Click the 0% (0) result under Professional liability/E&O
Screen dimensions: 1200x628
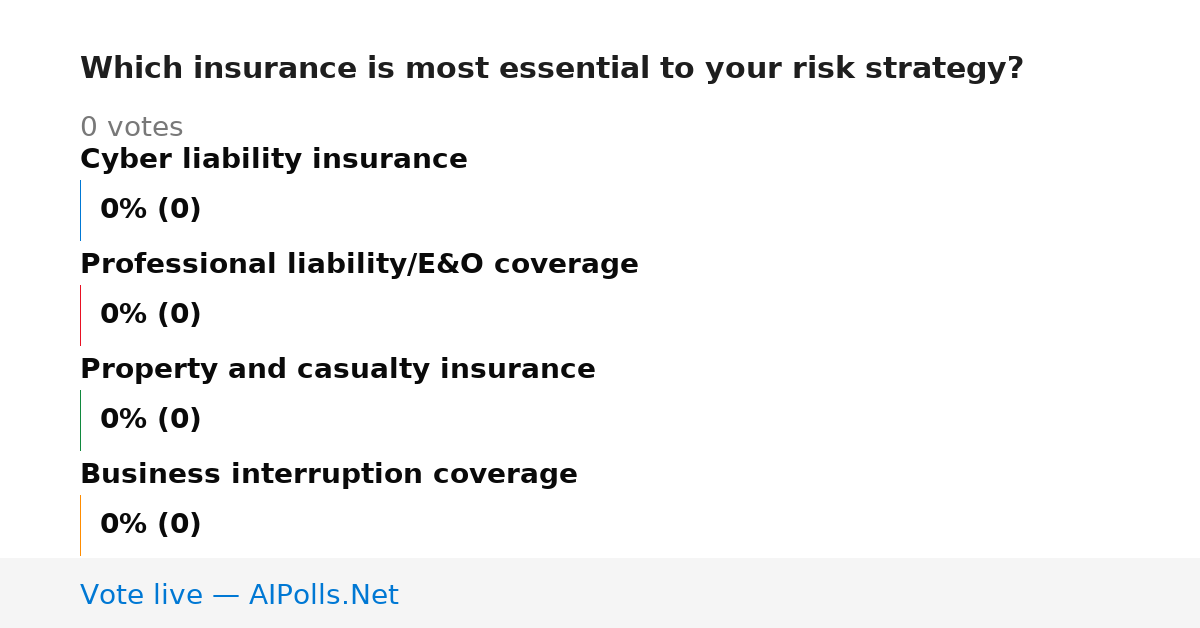pos(151,315)
